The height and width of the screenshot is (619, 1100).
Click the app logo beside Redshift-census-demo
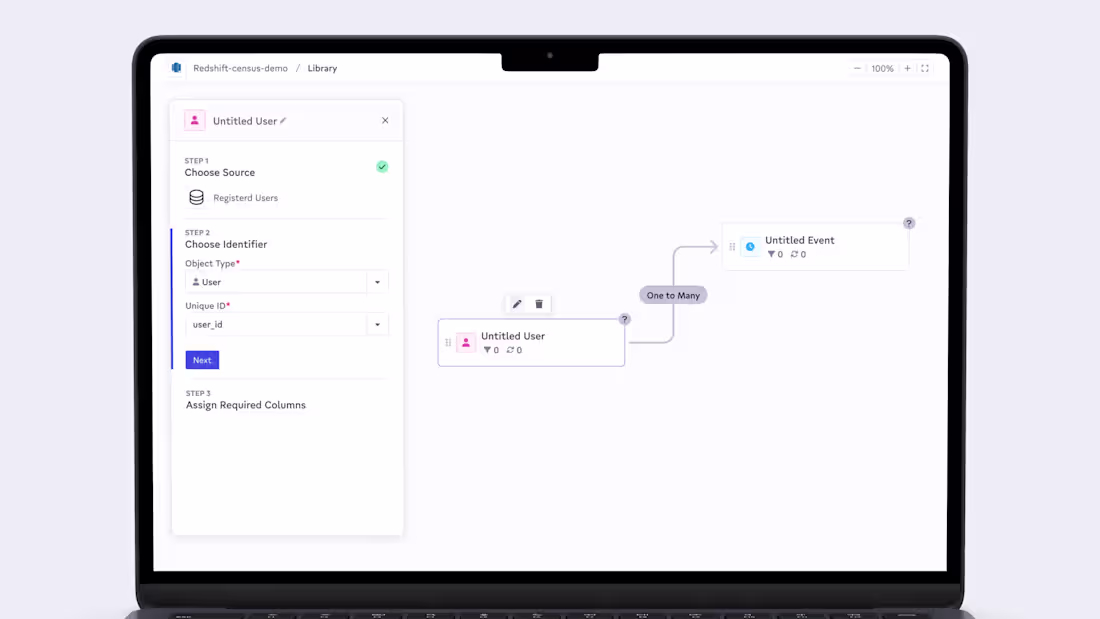(x=177, y=68)
